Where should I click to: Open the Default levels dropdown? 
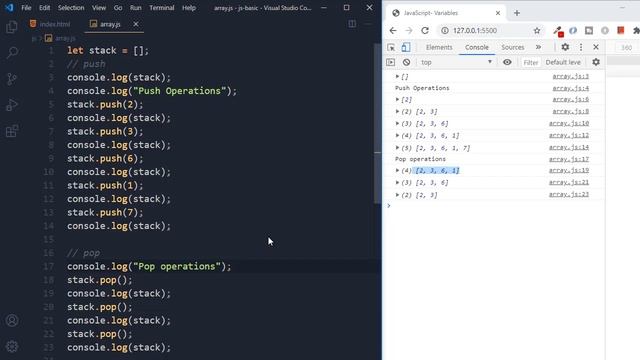563,62
